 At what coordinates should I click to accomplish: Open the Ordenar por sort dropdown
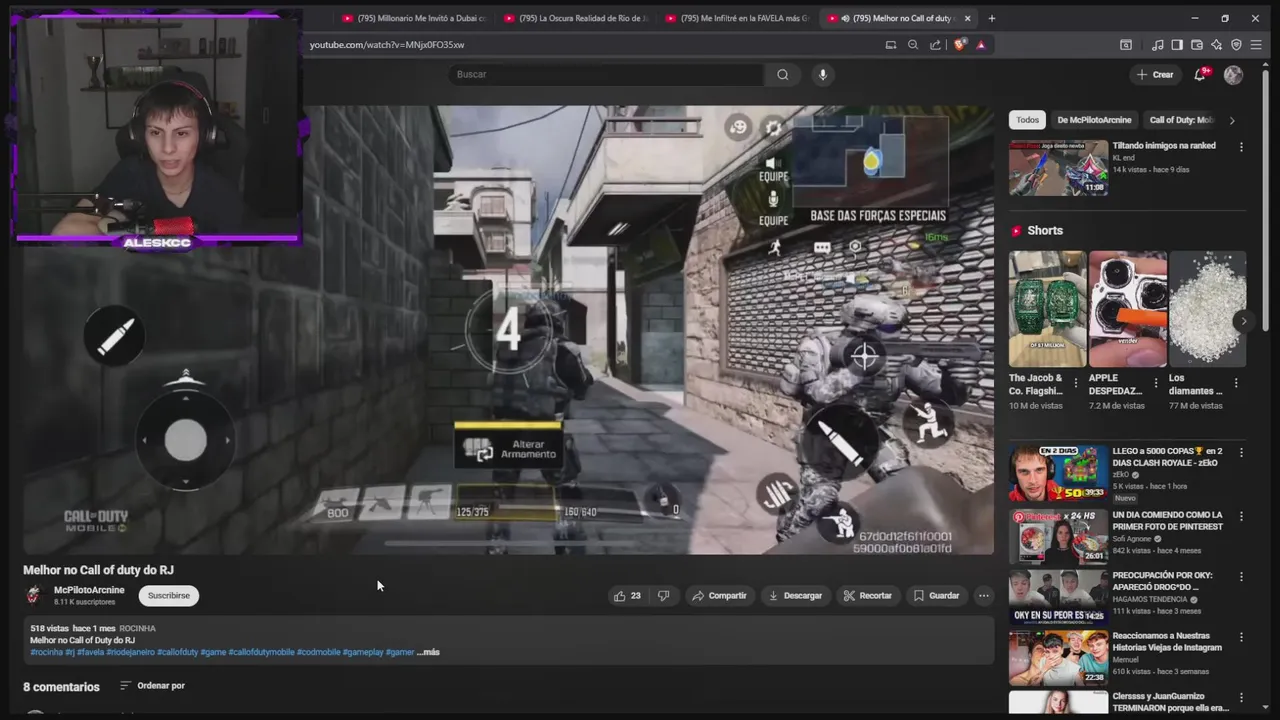coord(152,686)
